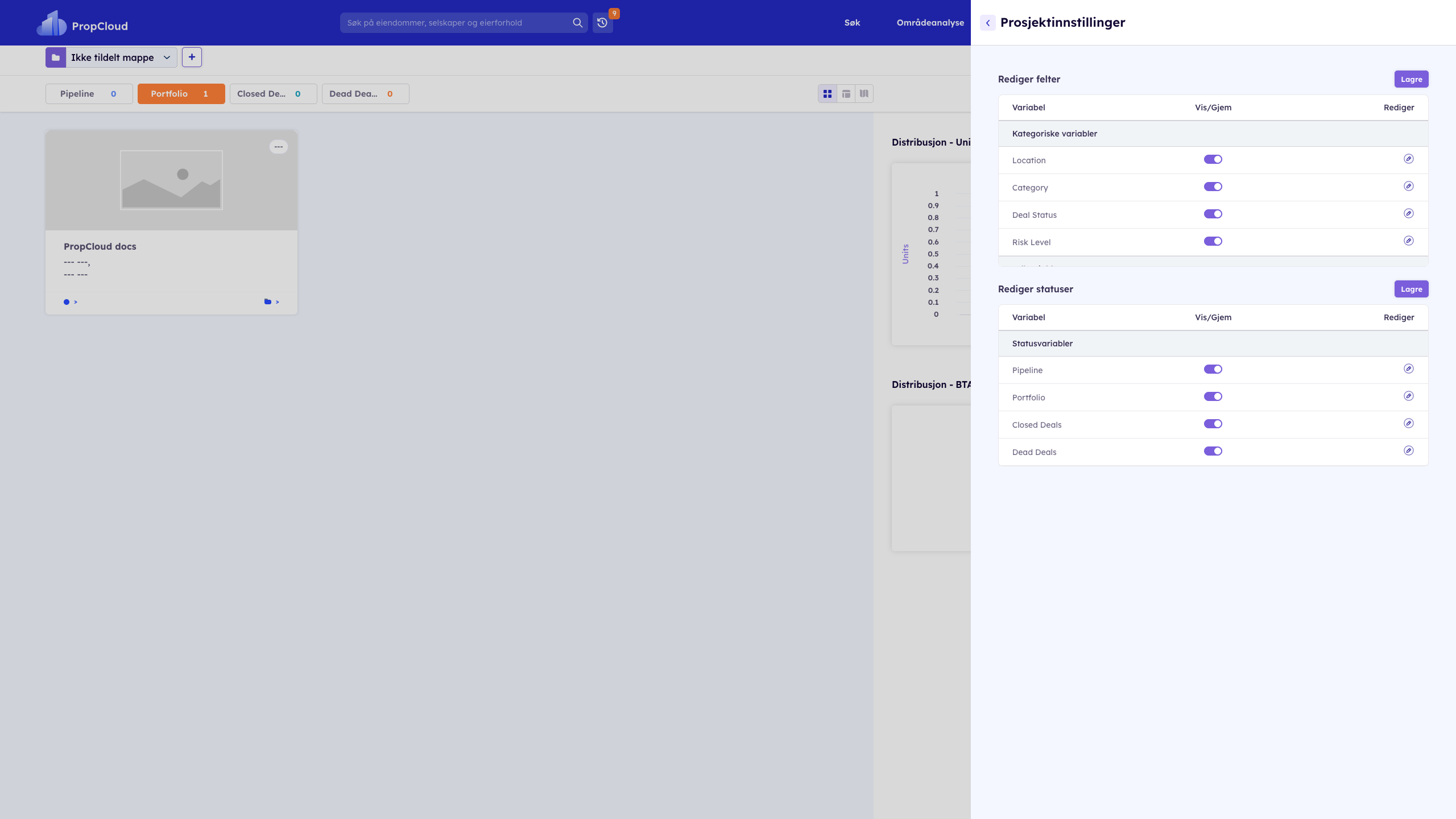Toggle Dead Deals status visibility
Screen dimensions: 1456x819
(1213, 451)
